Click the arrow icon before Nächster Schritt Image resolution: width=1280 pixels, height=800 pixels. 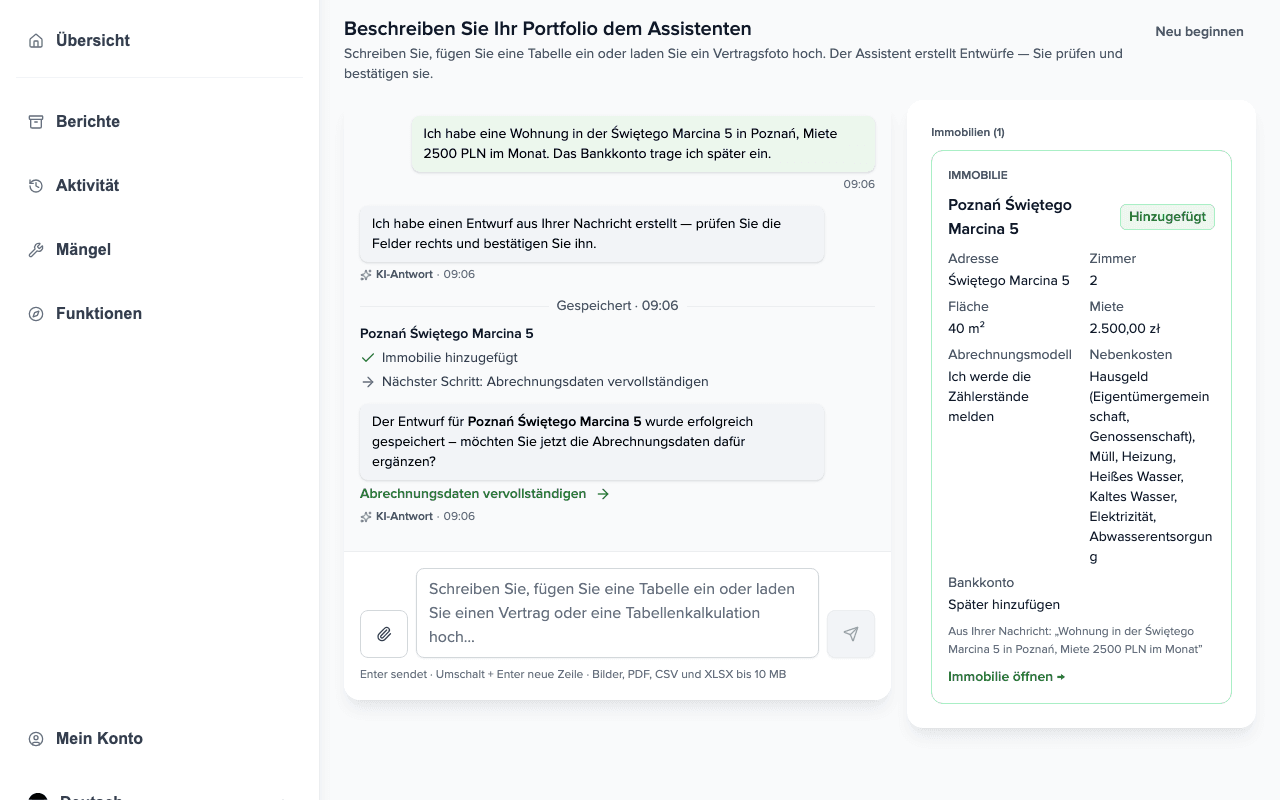point(367,382)
